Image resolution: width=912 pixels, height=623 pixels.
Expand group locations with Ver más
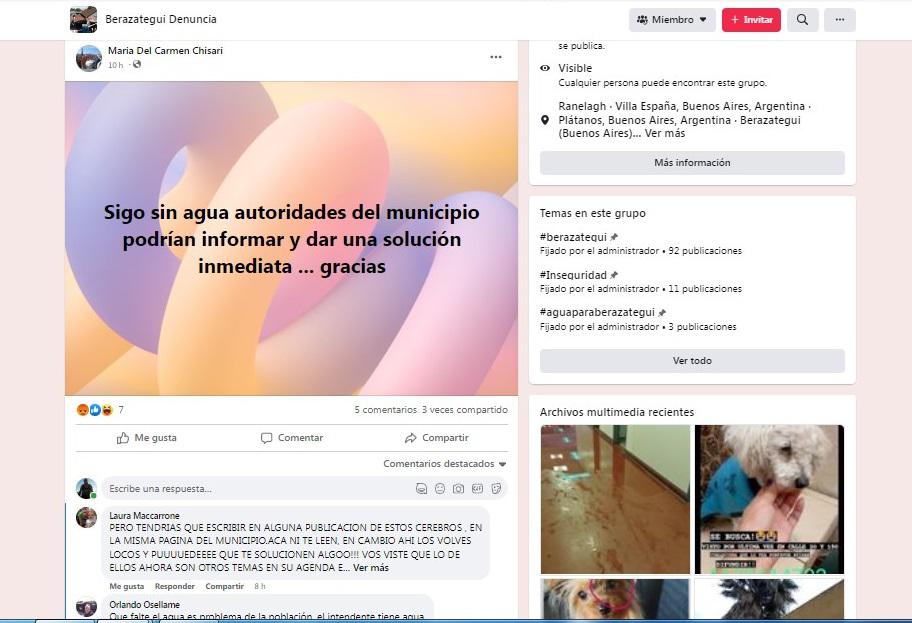point(665,133)
